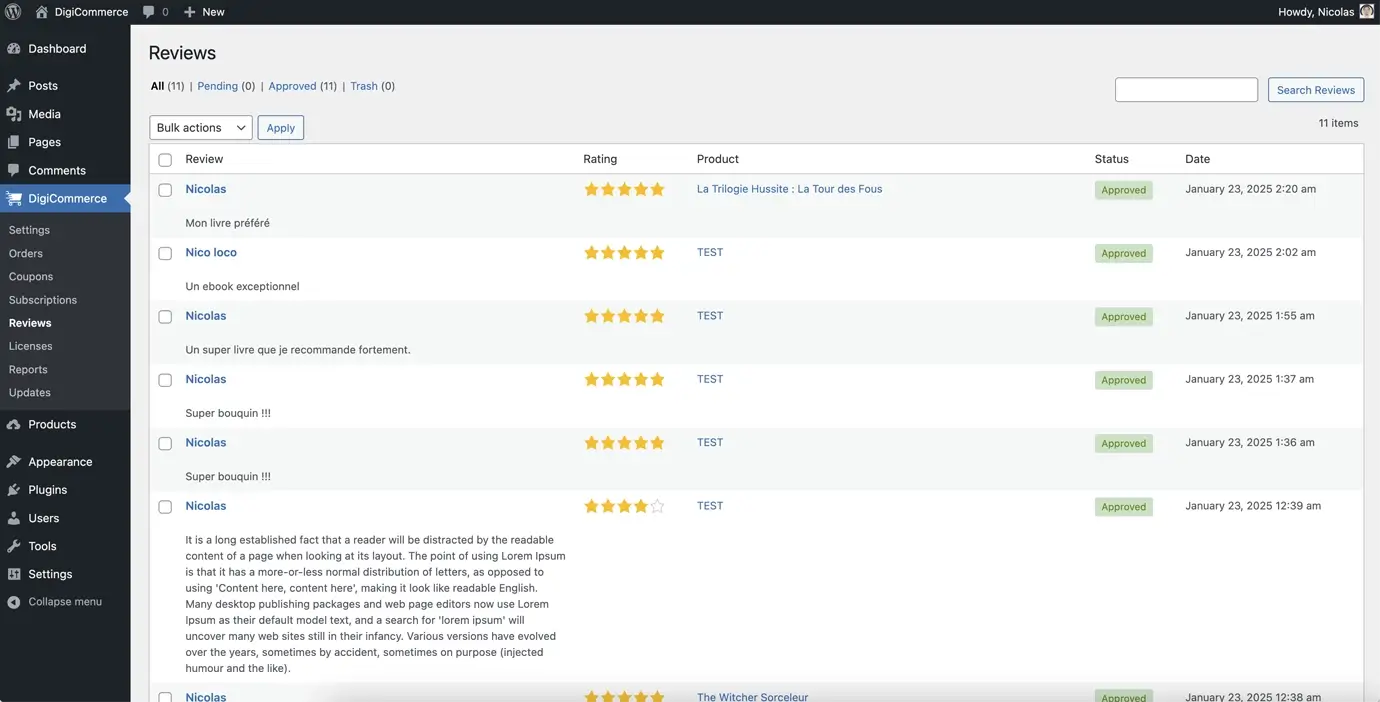Click the Plugins plug icon
The image size is (1380, 702).
click(x=13, y=490)
